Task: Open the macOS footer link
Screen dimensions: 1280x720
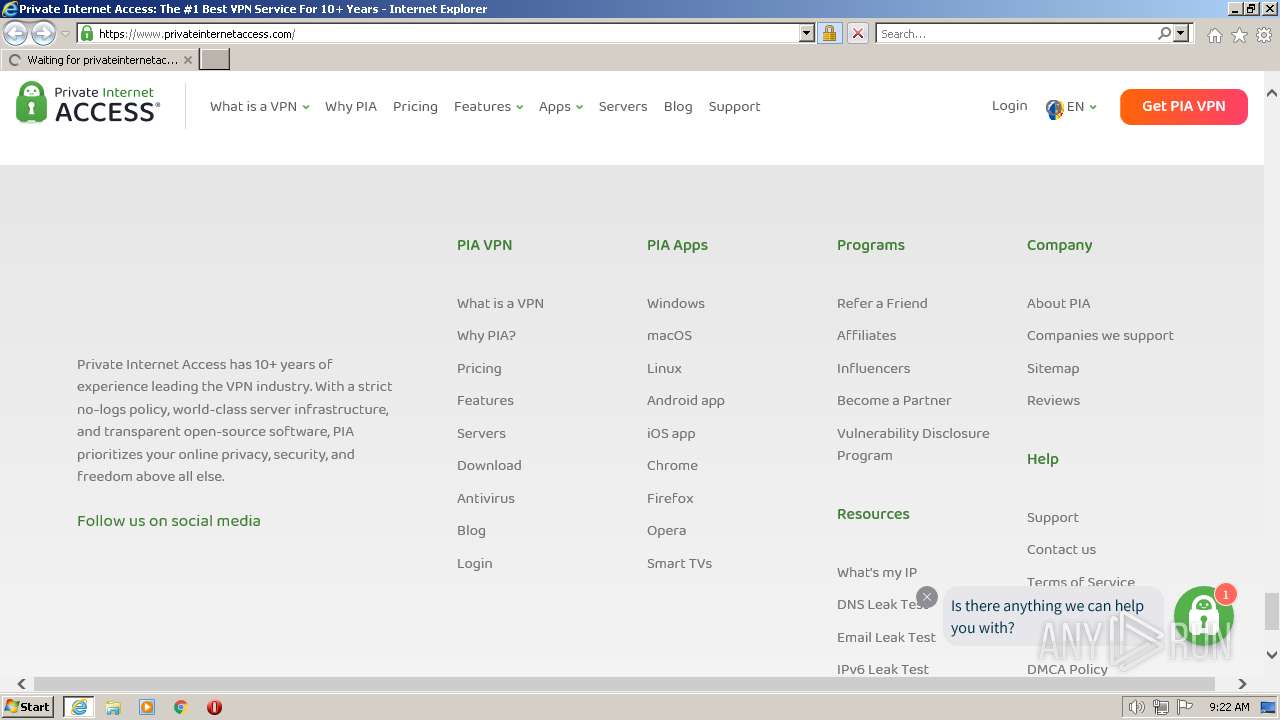Action: pyautogui.click(x=669, y=336)
